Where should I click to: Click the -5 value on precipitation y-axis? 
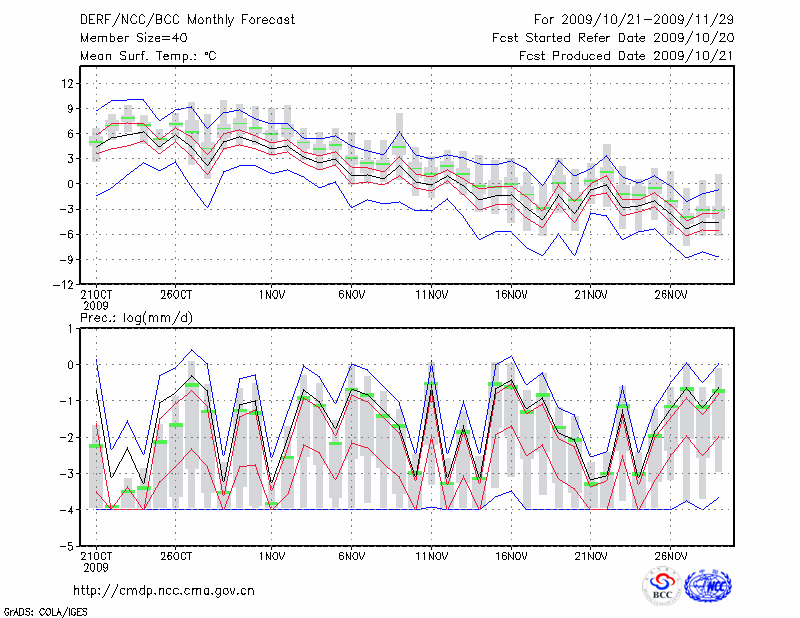(67, 547)
